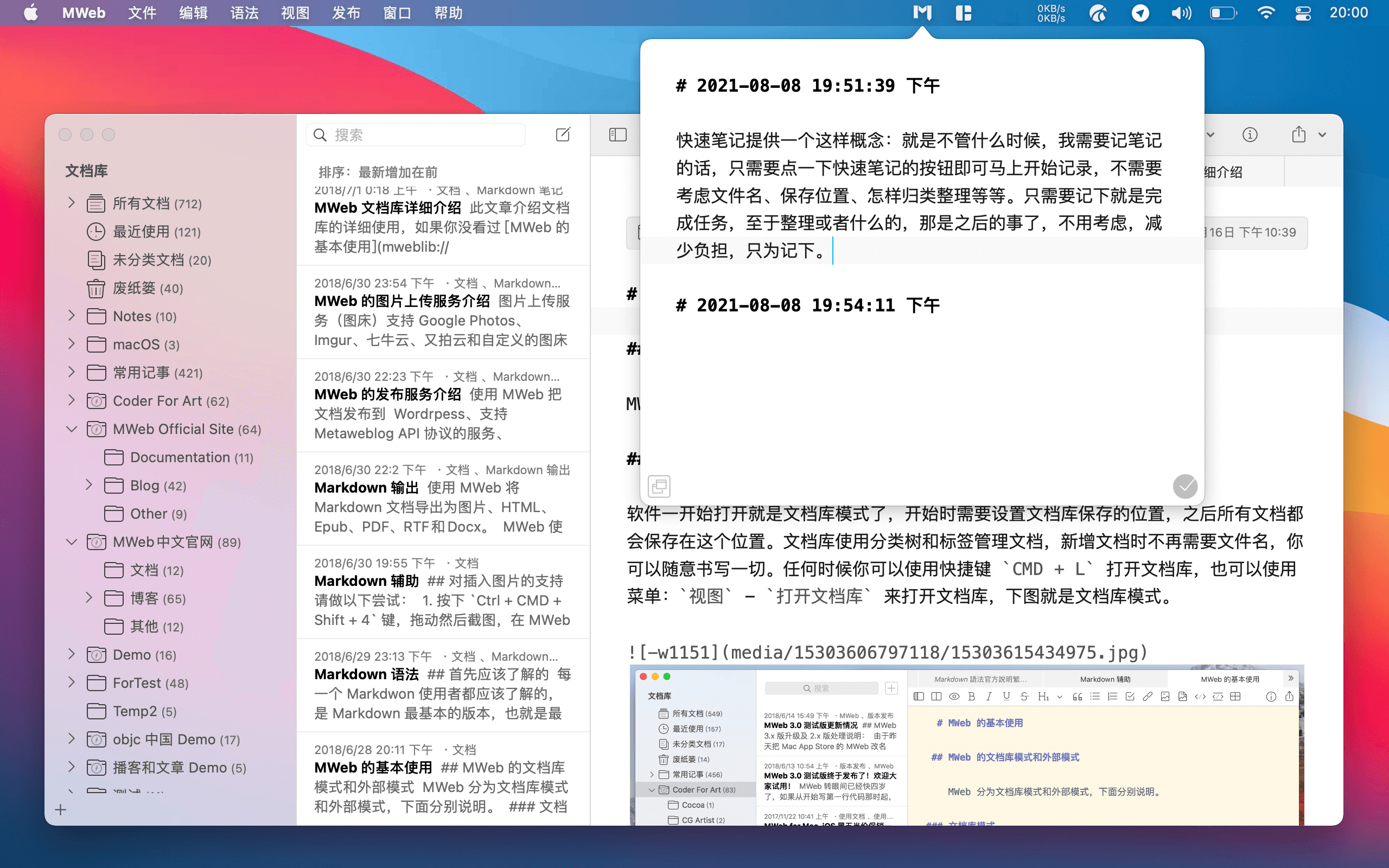
Task: Confirm the quick note with the checkmark button
Action: 1185,486
